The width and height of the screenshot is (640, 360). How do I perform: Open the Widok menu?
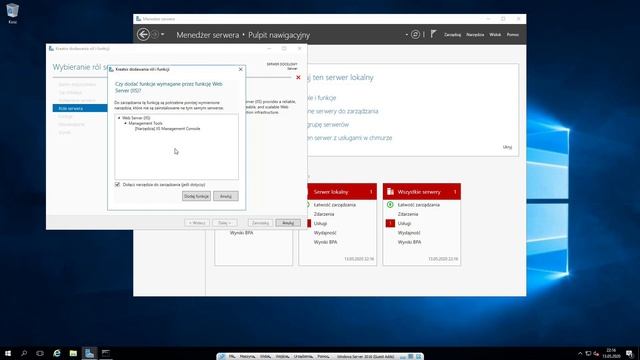coord(495,35)
